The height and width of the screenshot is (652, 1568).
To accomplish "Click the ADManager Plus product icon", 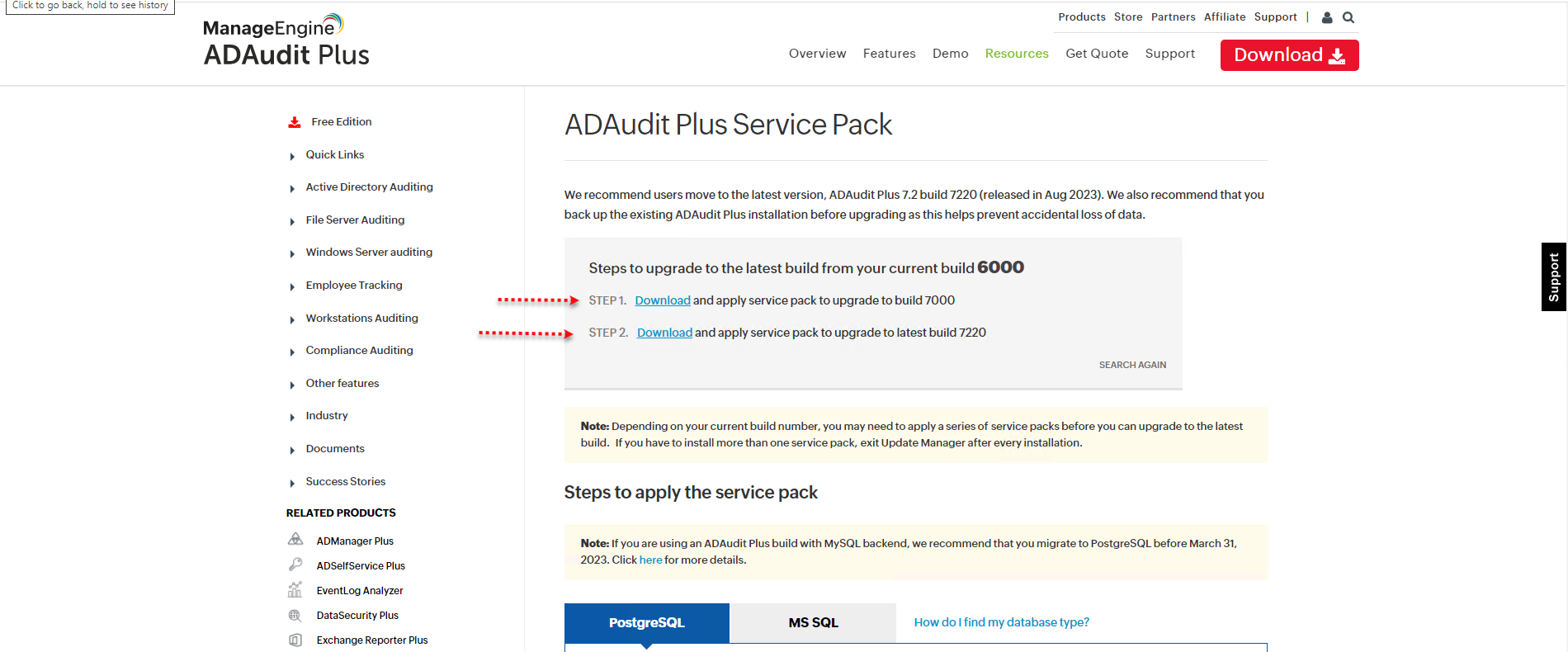I will (x=295, y=540).
